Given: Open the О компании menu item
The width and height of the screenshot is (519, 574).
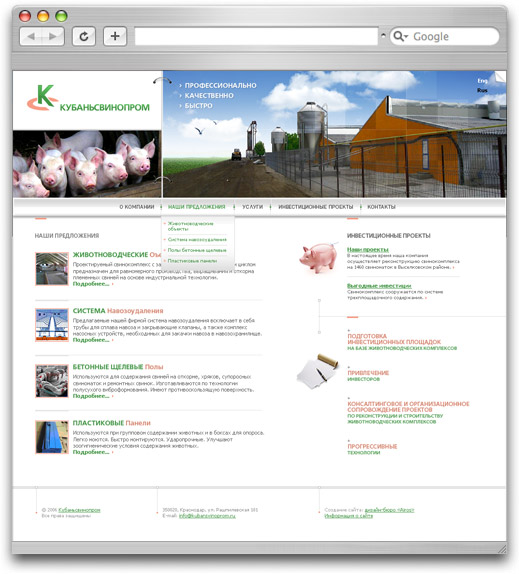Looking at the screenshot, I should click(x=137, y=207).
